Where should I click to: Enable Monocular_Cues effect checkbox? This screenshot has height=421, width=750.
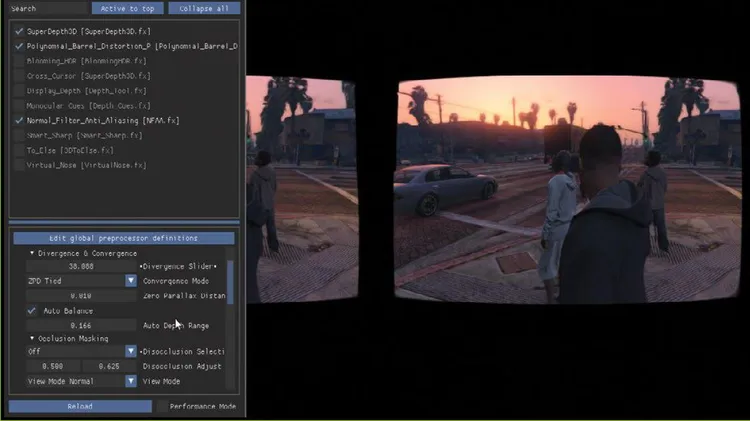pyautogui.click(x=19, y=105)
